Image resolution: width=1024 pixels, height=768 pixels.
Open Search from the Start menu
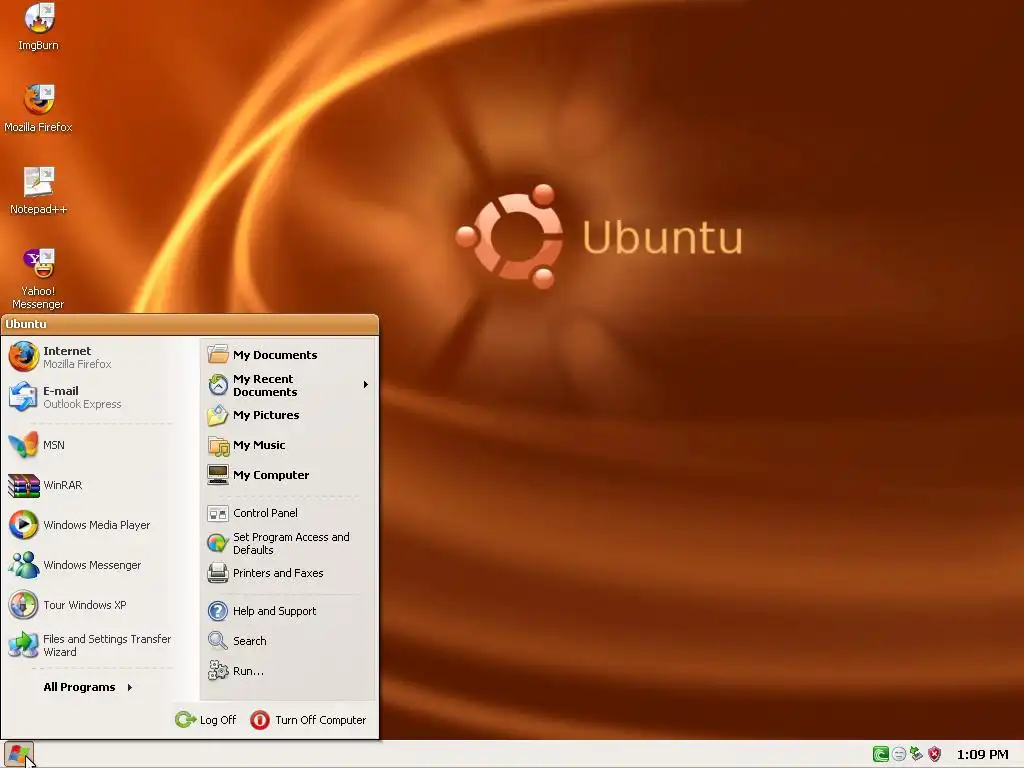point(289,641)
